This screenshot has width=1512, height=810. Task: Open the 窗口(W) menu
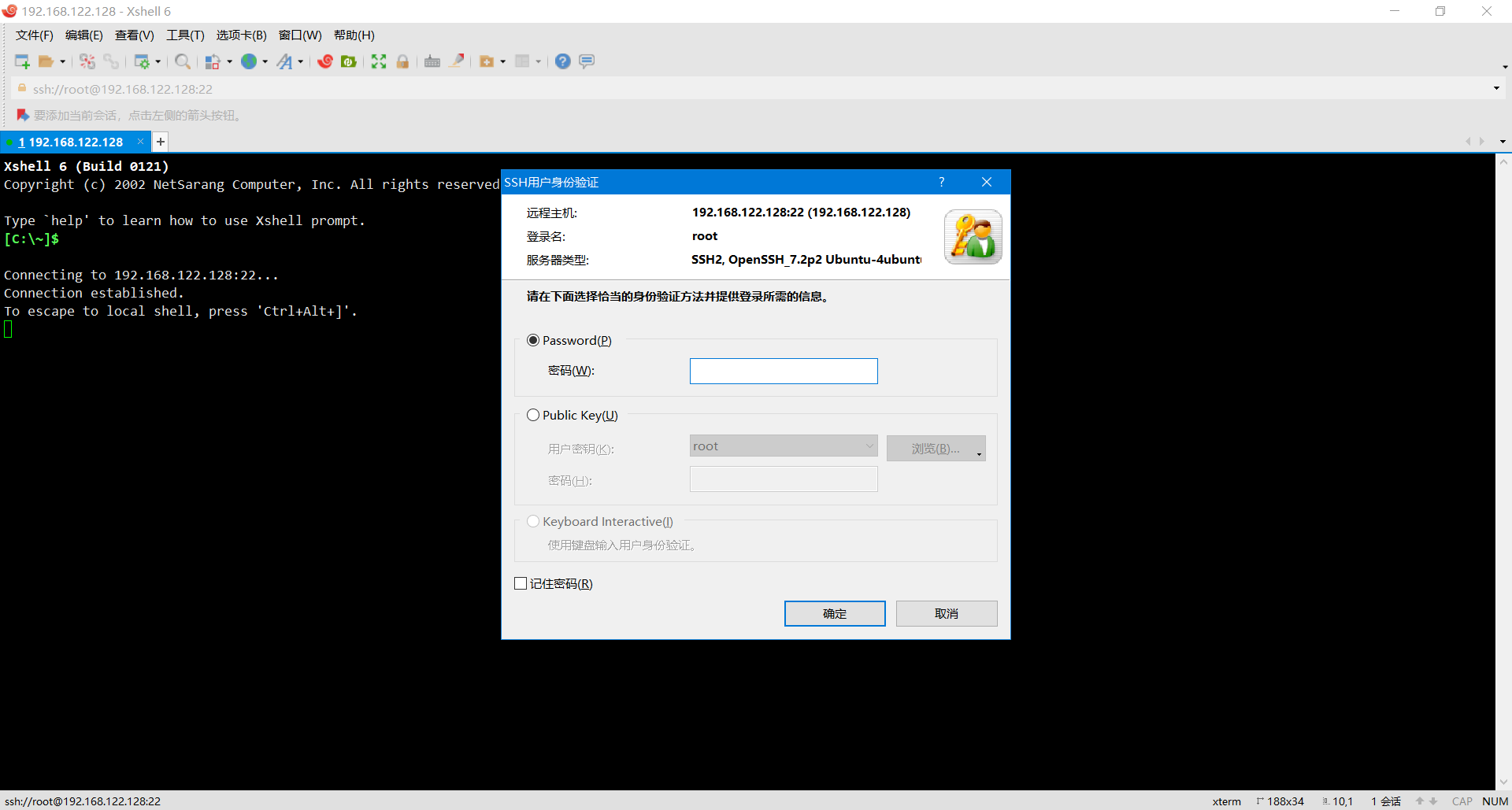click(x=300, y=35)
